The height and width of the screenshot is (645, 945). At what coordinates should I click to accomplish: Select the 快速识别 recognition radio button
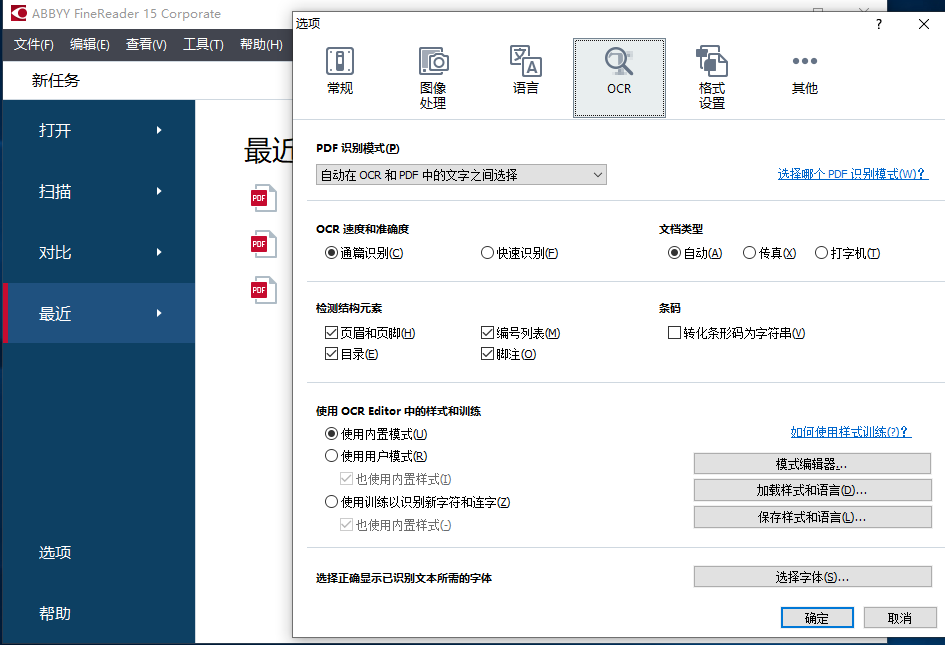click(x=510, y=253)
